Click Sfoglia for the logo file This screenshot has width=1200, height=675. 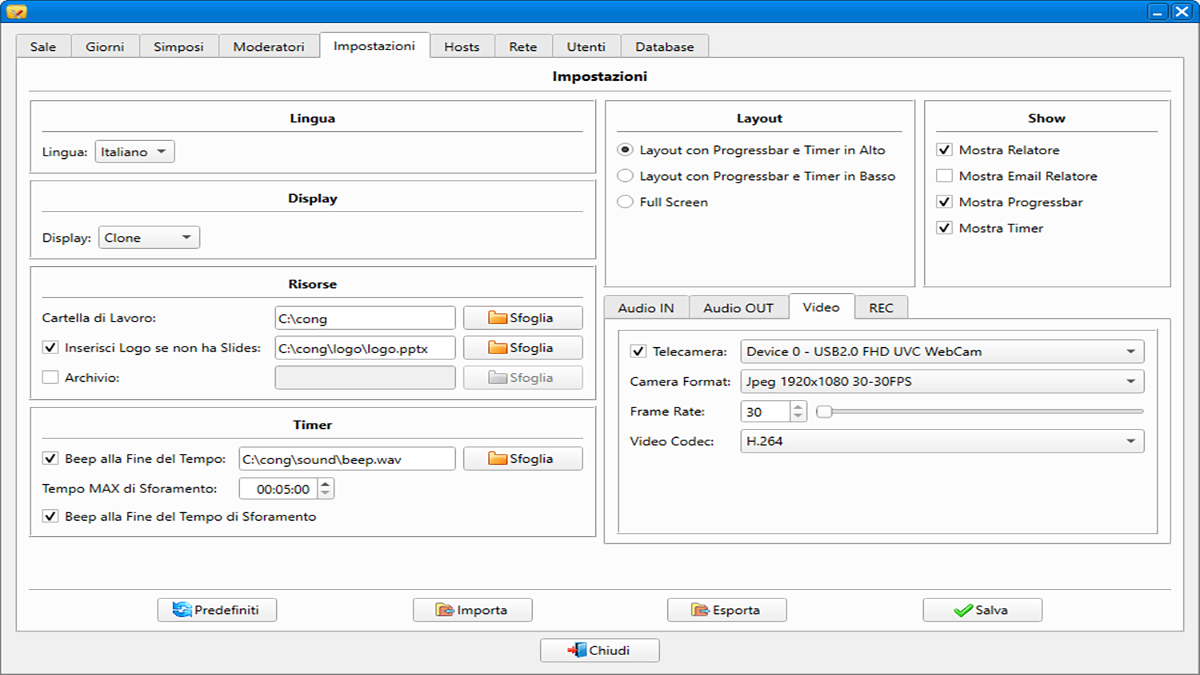coord(523,348)
